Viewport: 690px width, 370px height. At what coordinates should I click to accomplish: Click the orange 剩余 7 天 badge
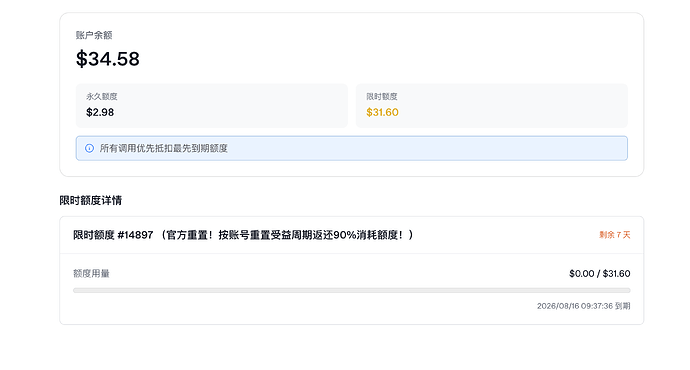tap(615, 235)
